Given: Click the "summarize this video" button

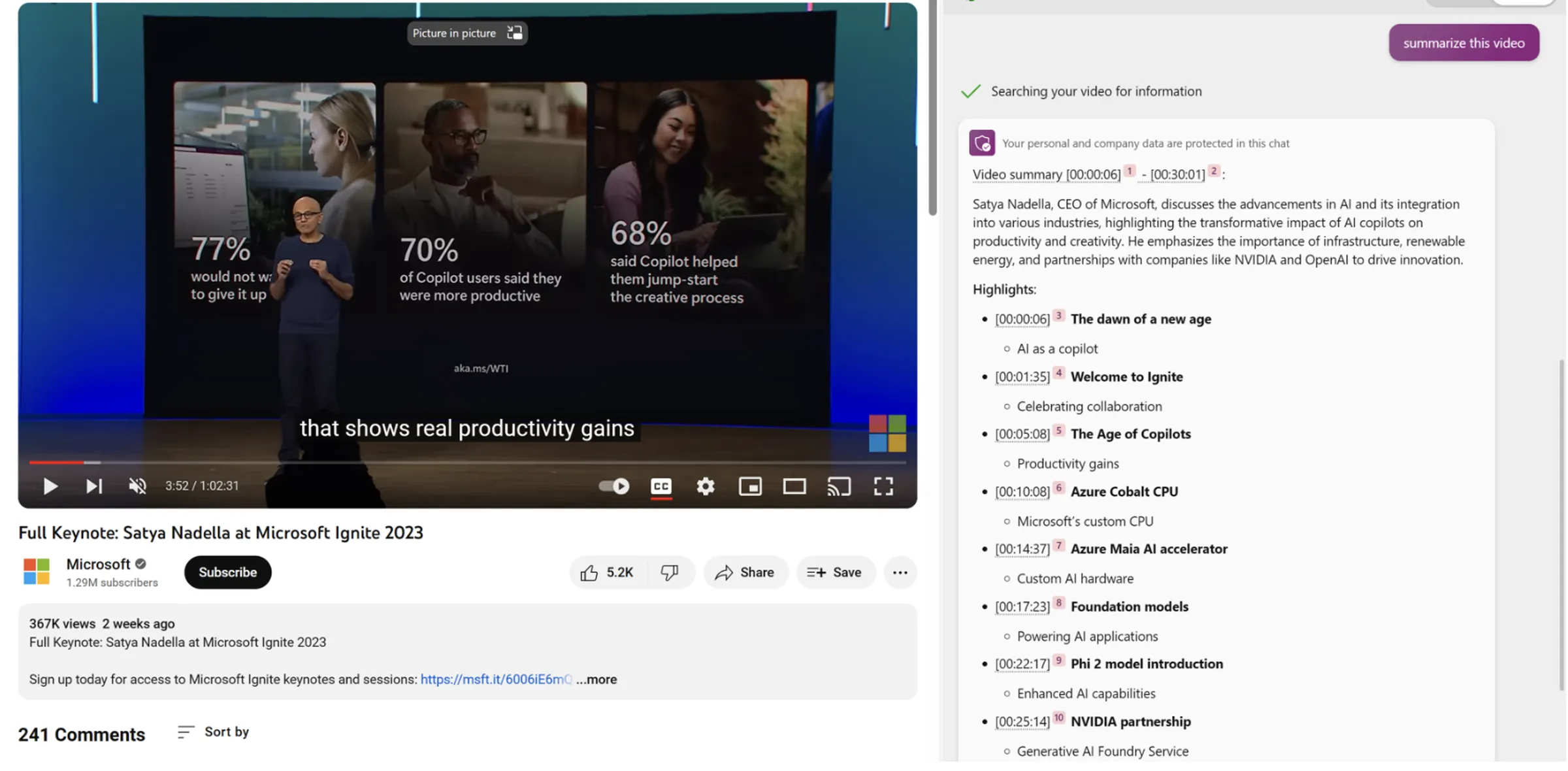Looking at the screenshot, I should tap(1464, 42).
